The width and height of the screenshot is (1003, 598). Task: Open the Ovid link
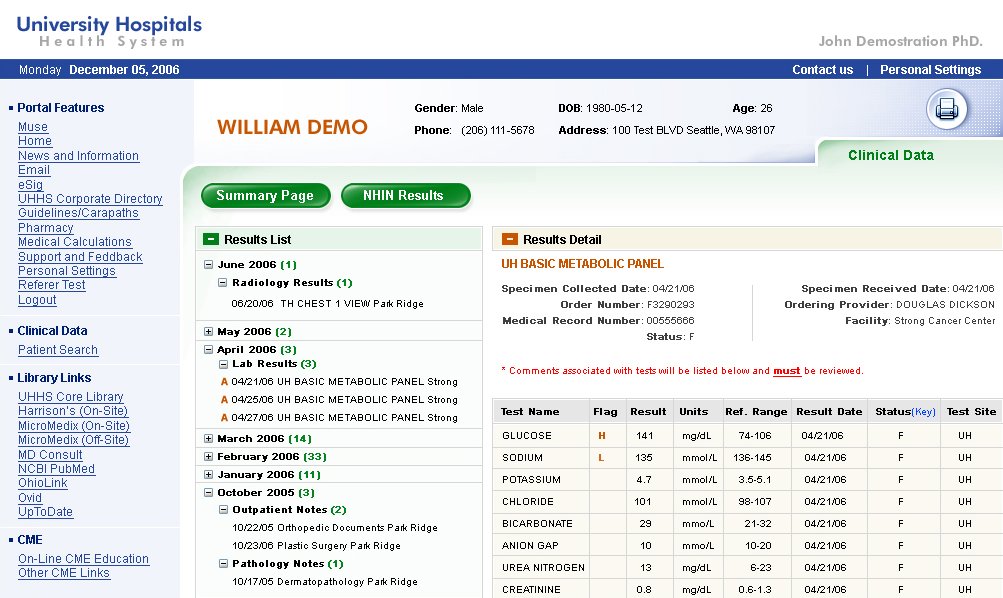29,498
